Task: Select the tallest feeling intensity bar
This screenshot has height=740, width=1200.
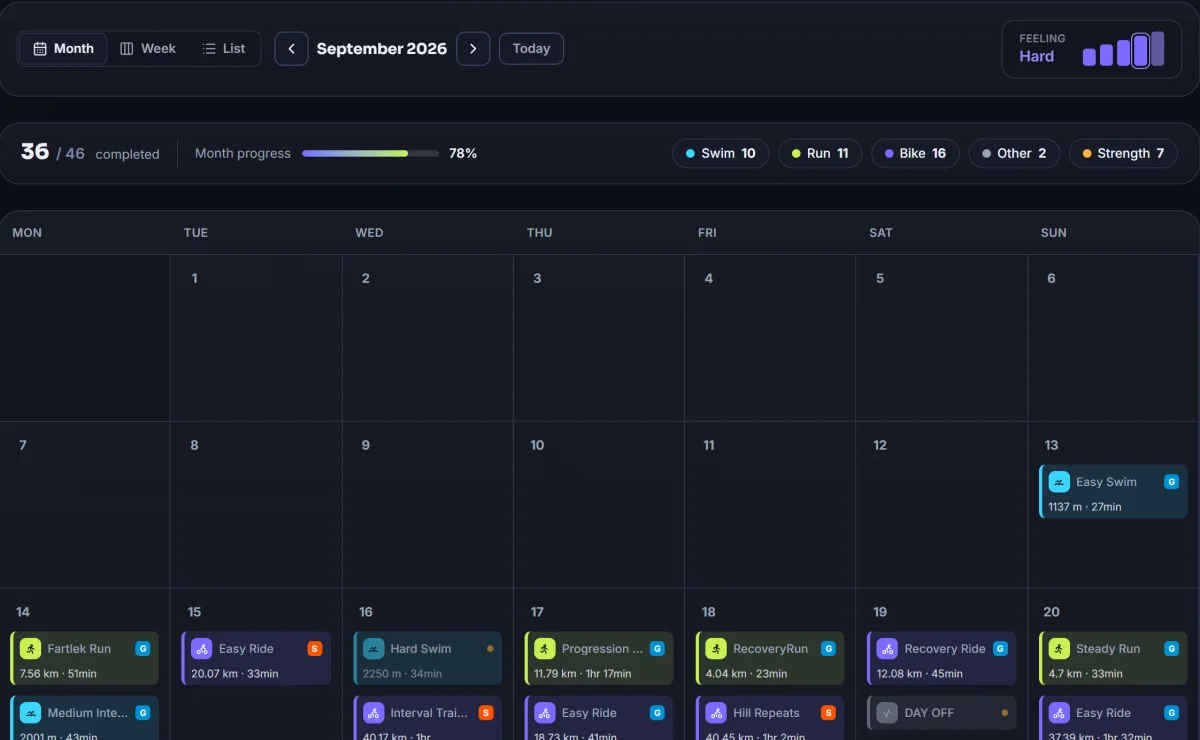Action: click(1157, 49)
